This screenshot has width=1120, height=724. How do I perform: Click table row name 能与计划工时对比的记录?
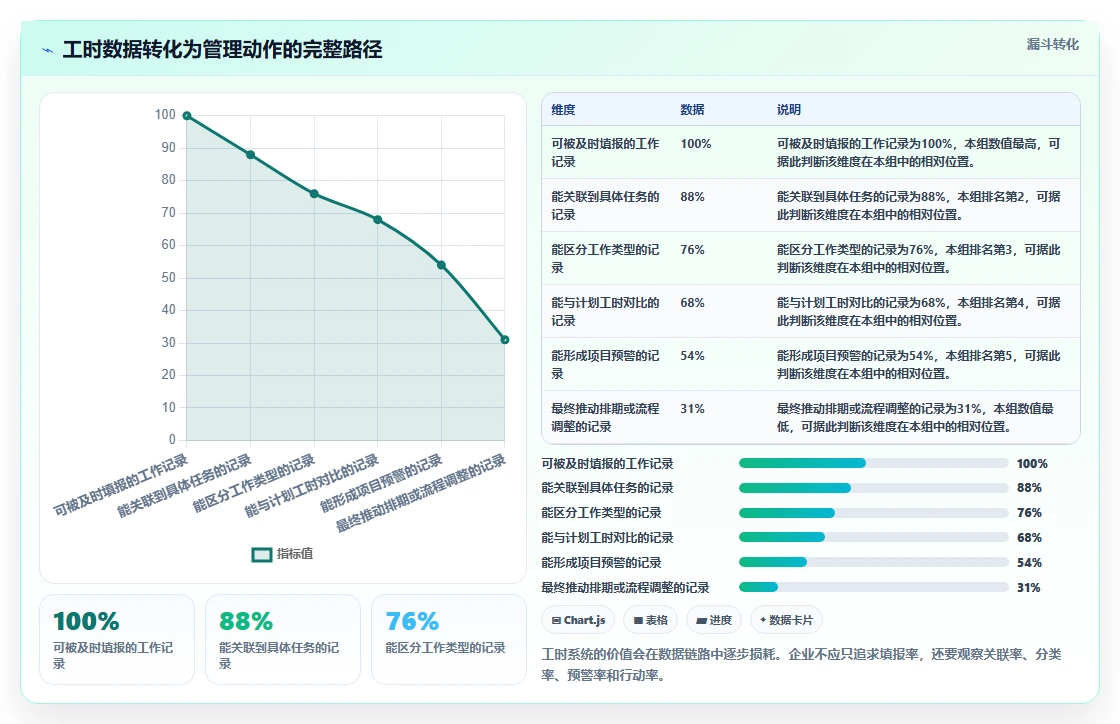click(605, 311)
